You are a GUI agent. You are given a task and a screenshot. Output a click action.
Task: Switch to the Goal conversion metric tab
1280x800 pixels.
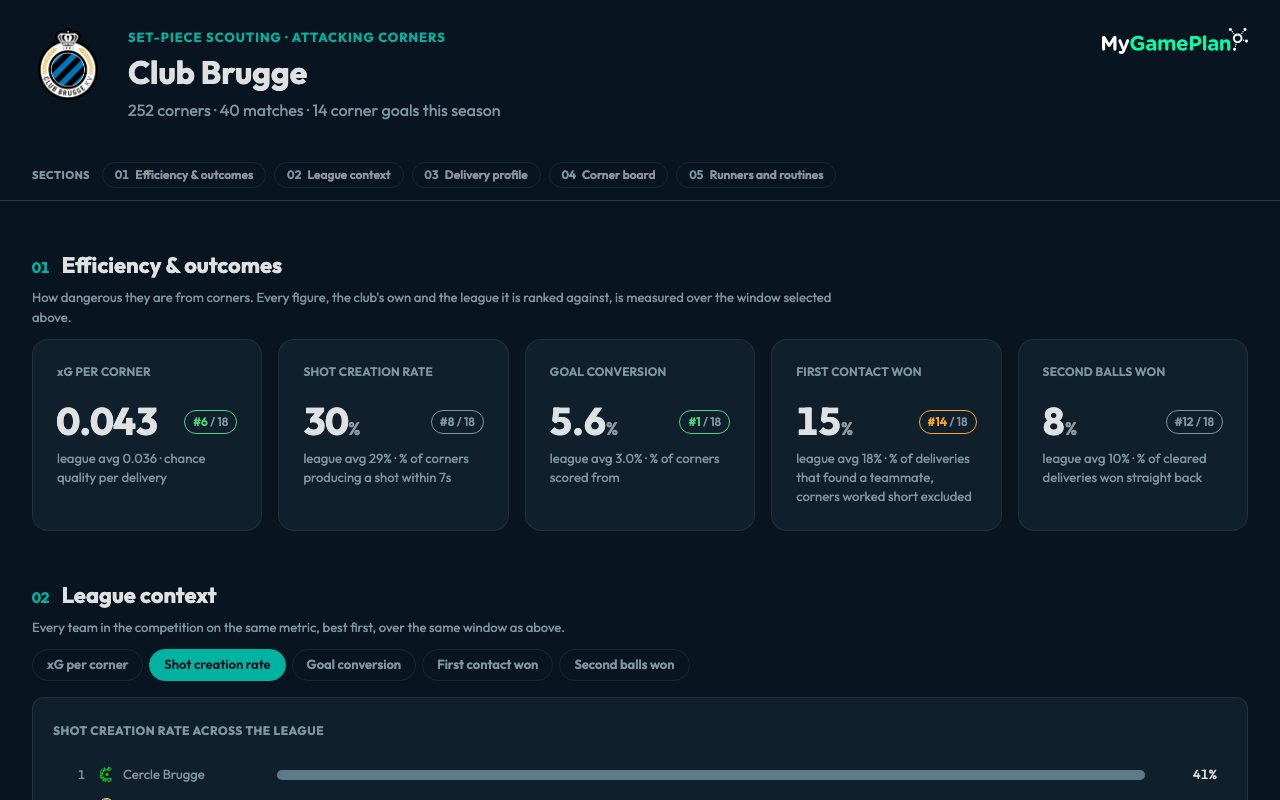(x=354, y=665)
